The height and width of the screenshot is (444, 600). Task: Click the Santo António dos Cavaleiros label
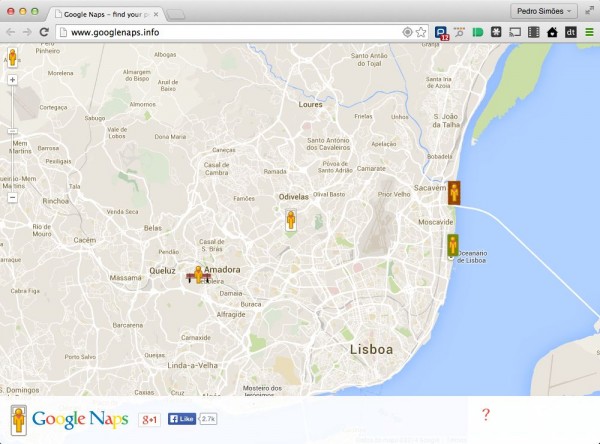coord(328,144)
